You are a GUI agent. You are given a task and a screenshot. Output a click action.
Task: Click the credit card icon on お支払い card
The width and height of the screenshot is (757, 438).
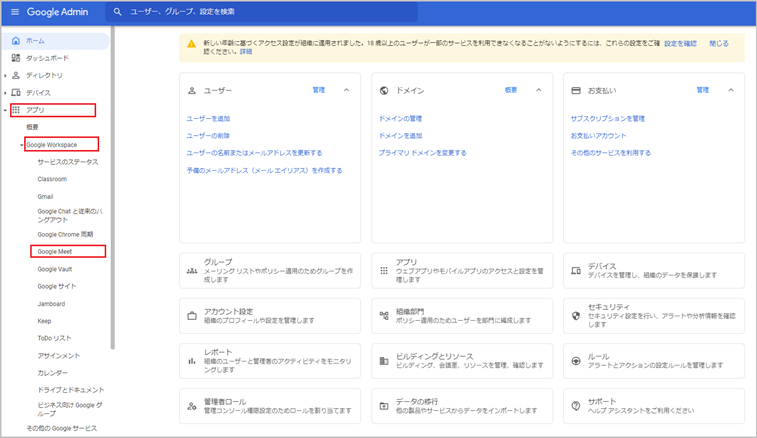(x=576, y=90)
